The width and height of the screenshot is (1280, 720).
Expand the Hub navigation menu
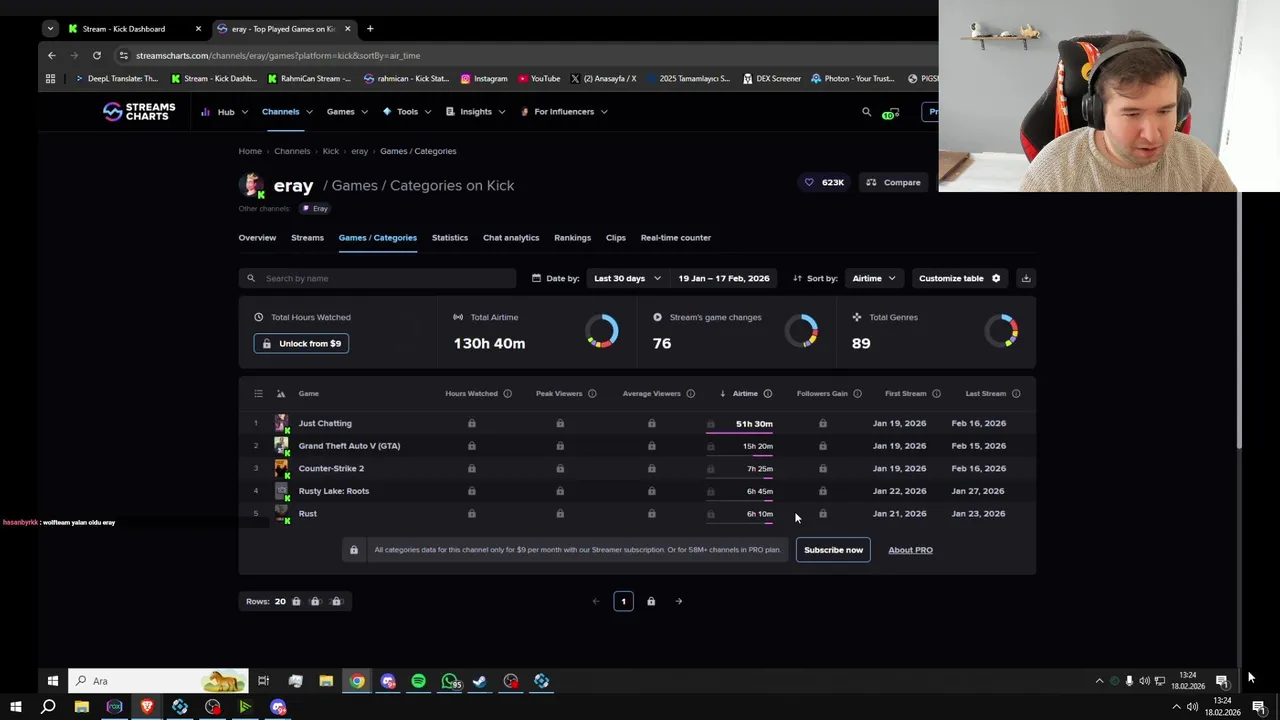pos(224,112)
